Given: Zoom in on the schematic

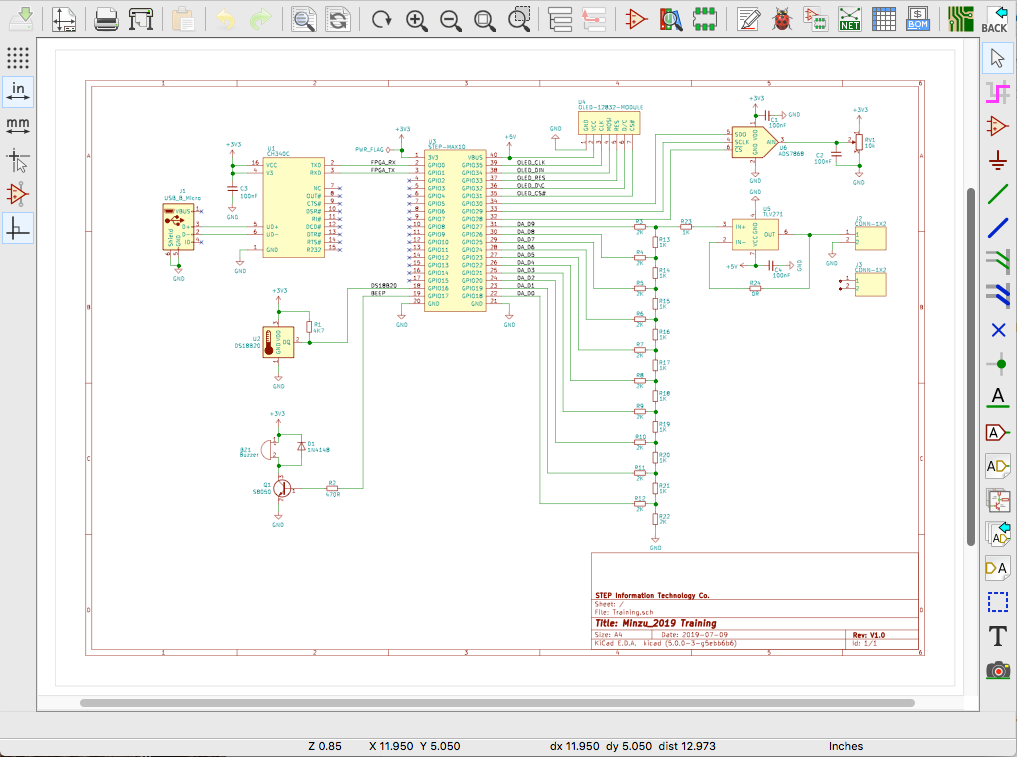Looking at the screenshot, I should 416,19.
